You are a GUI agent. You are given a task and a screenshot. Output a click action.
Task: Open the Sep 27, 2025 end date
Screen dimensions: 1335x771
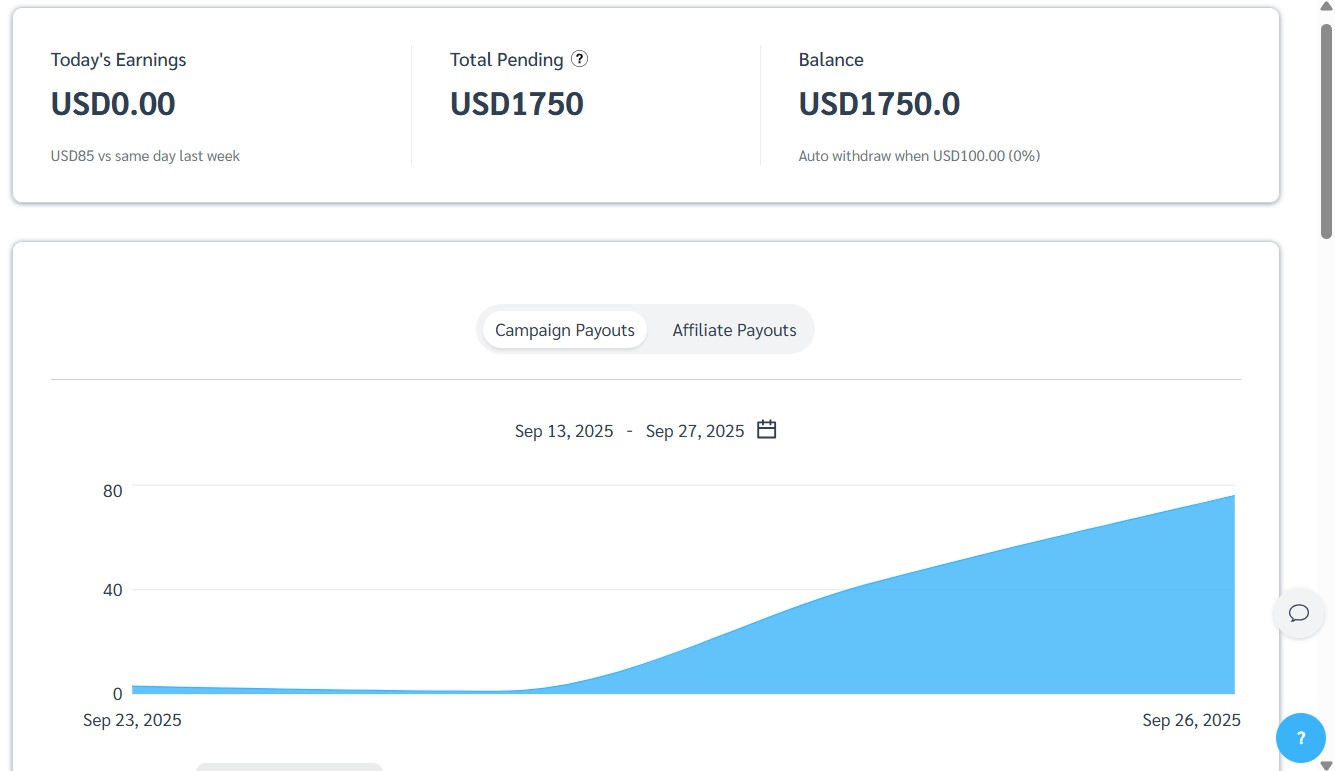[695, 431]
